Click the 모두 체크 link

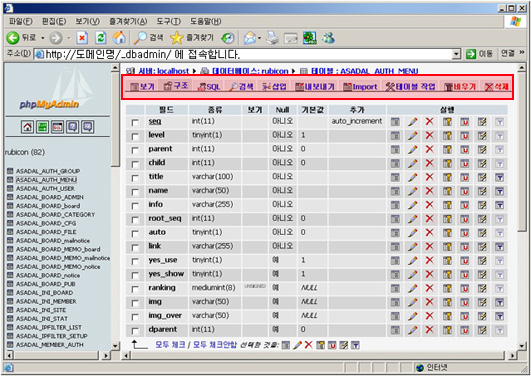point(170,345)
